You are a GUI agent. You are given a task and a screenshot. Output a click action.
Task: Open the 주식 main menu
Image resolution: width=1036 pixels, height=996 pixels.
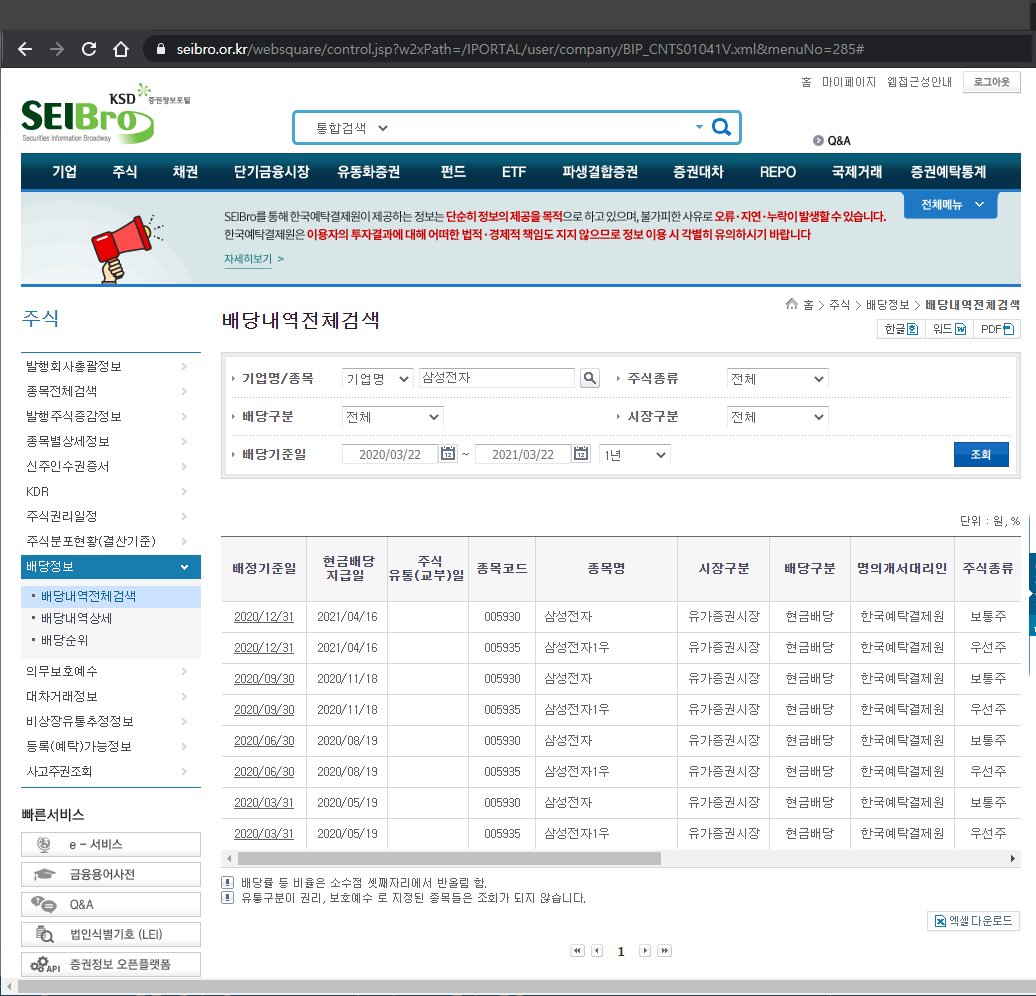[x=125, y=172]
